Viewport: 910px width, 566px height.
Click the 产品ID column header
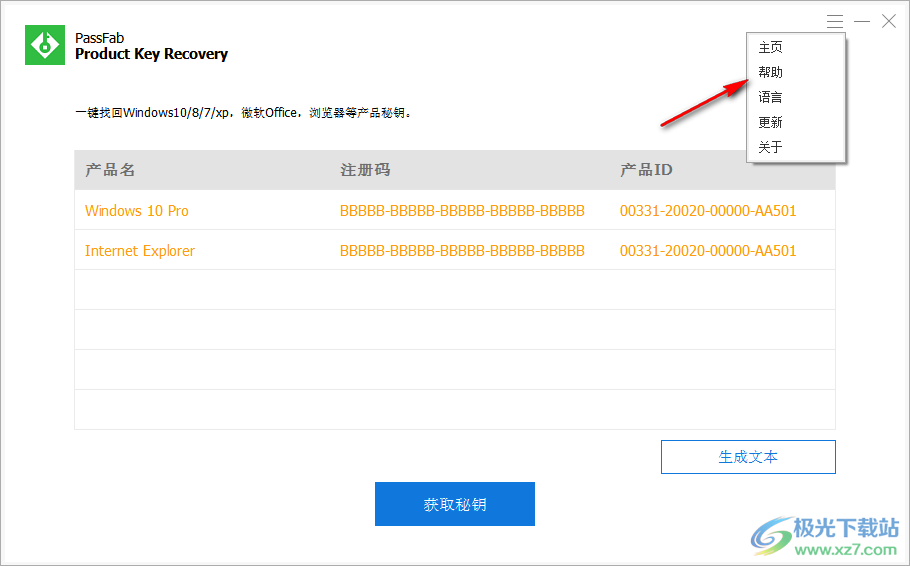click(x=646, y=170)
